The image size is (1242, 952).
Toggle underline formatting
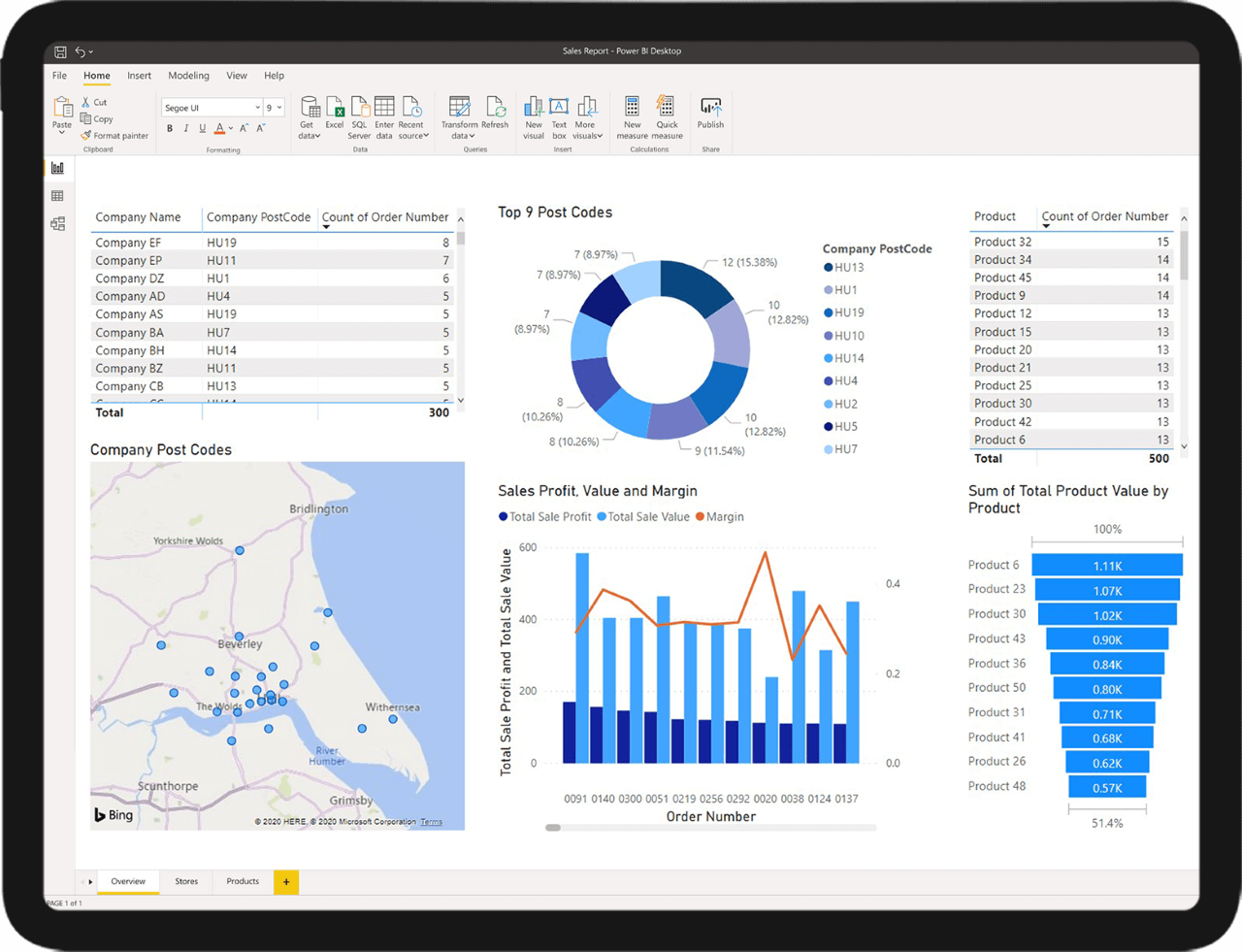coord(203,128)
